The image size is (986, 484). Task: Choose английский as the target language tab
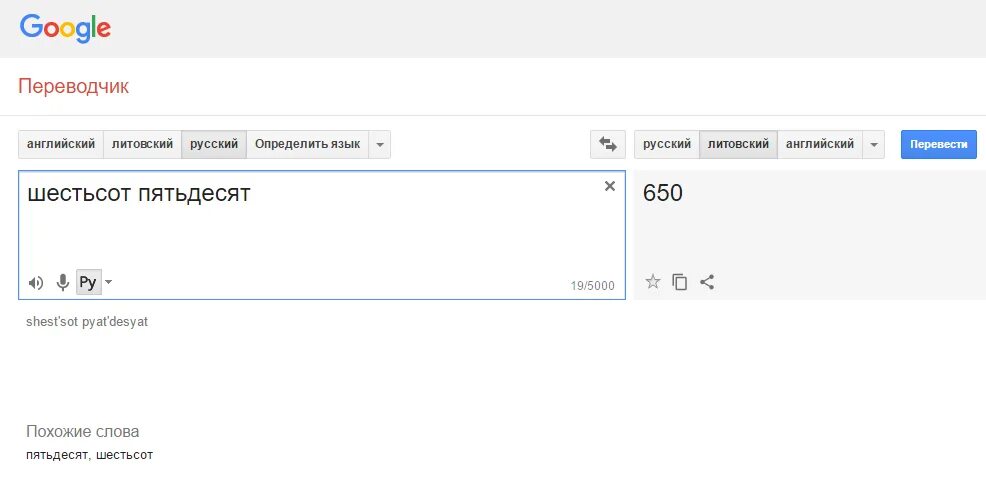tap(819, 144)
